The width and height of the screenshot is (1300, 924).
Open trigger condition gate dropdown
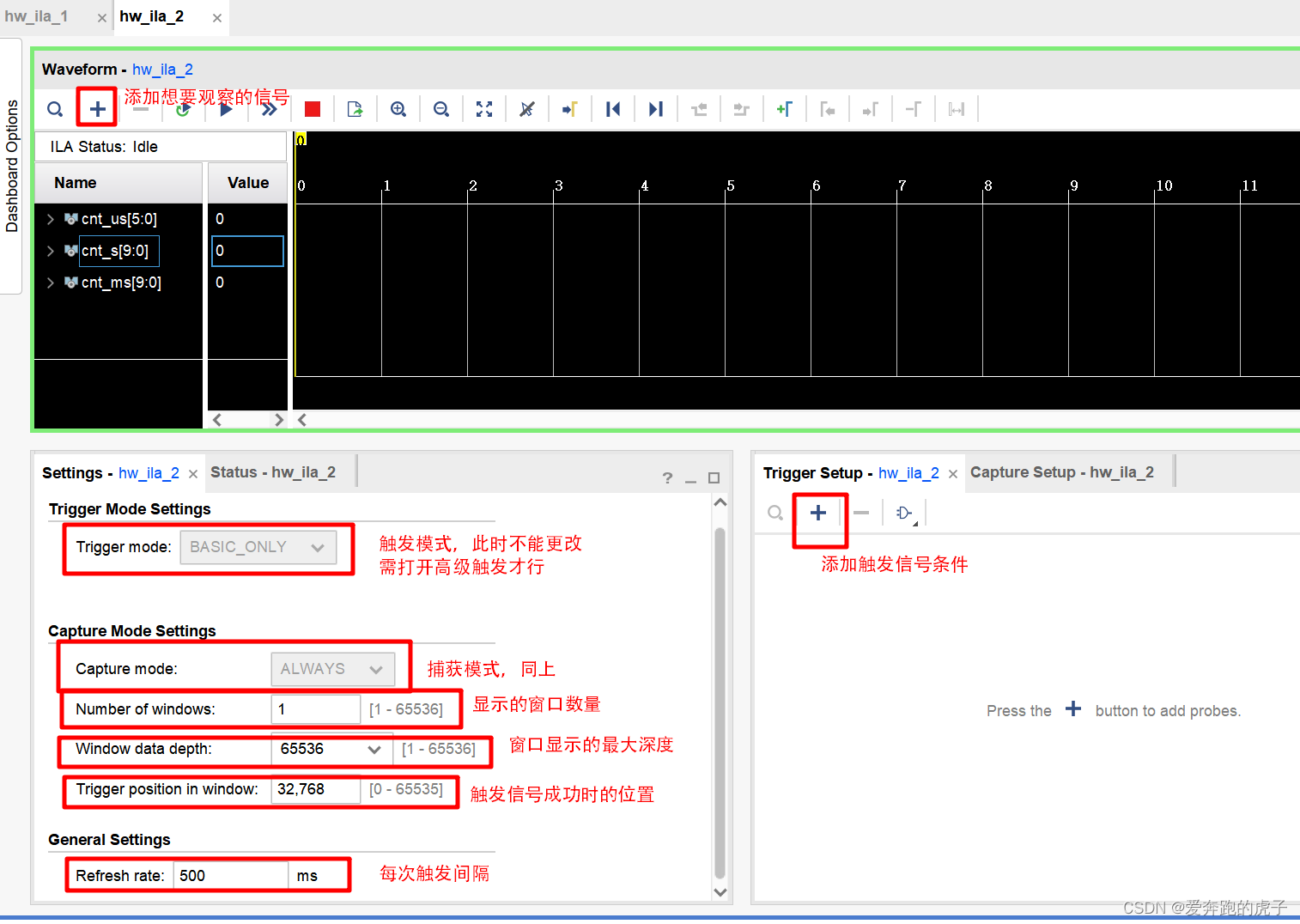tap(904, 512)
